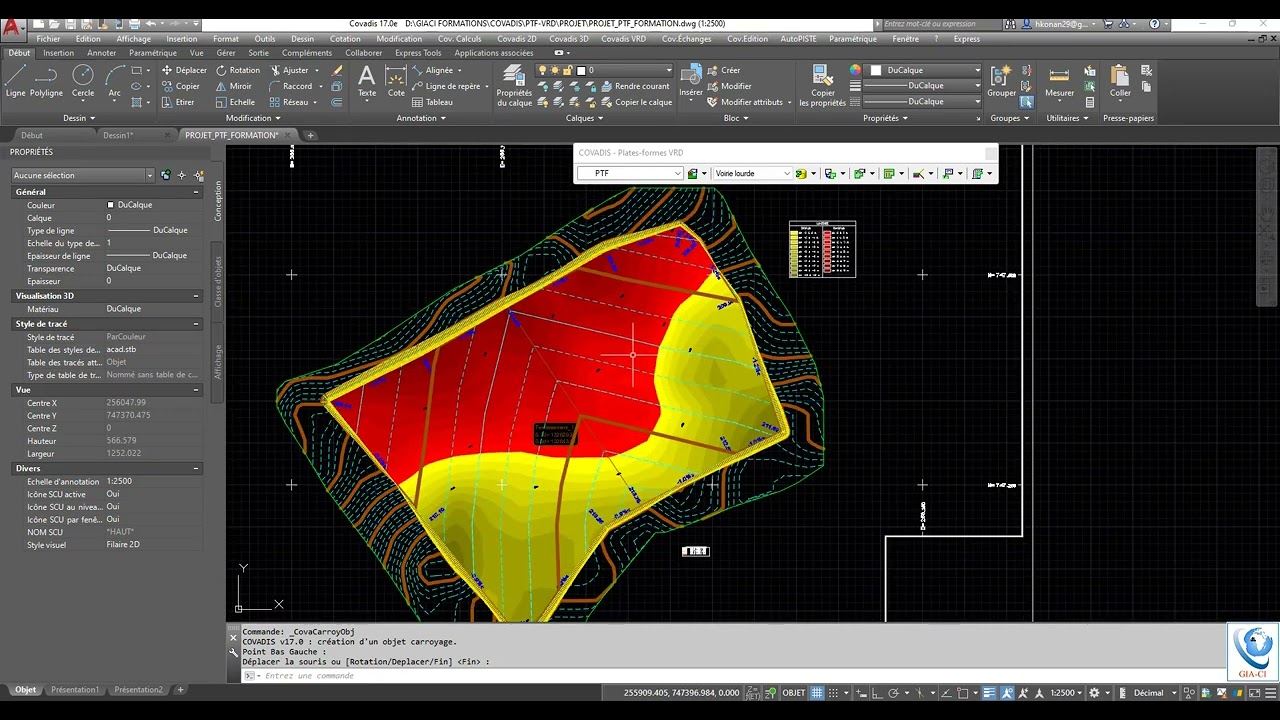Open the Covadis VRD menu
The height and width of the screenshot is (720, 1280).
624,39
